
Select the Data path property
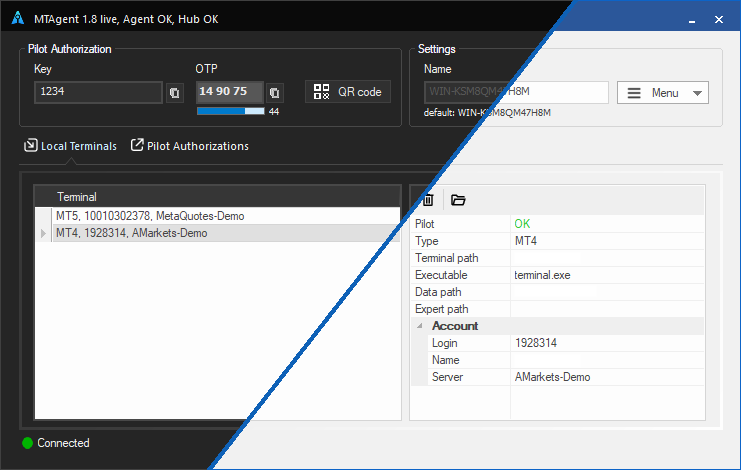click(558, 292)
